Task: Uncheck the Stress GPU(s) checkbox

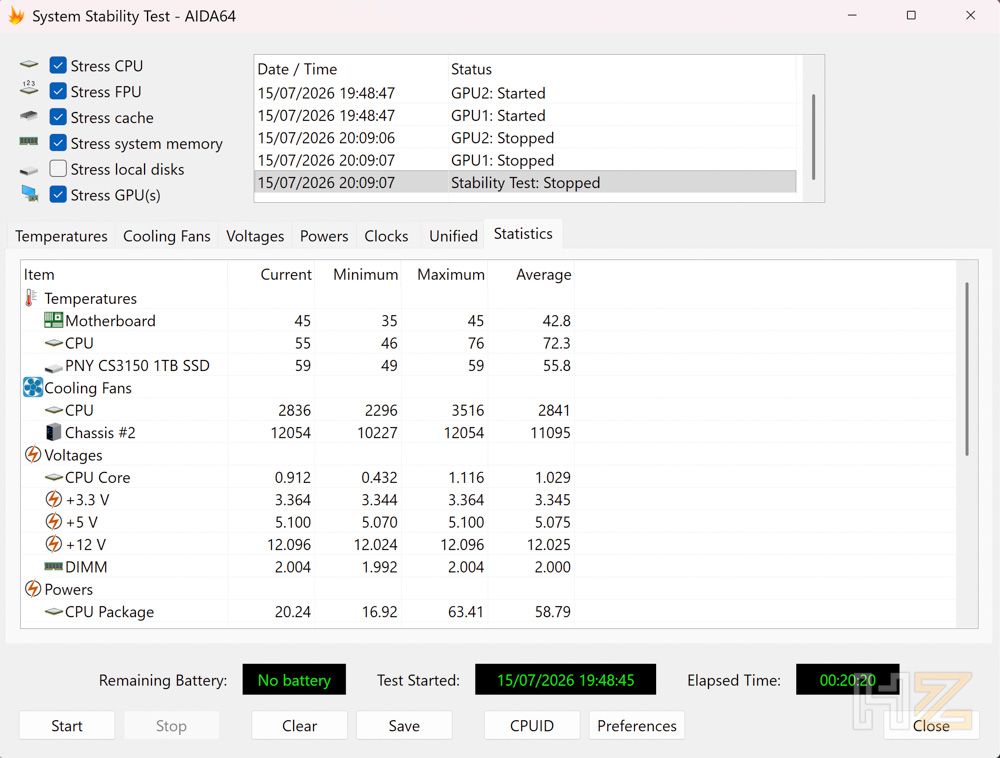Action: [x=58, y=194]
